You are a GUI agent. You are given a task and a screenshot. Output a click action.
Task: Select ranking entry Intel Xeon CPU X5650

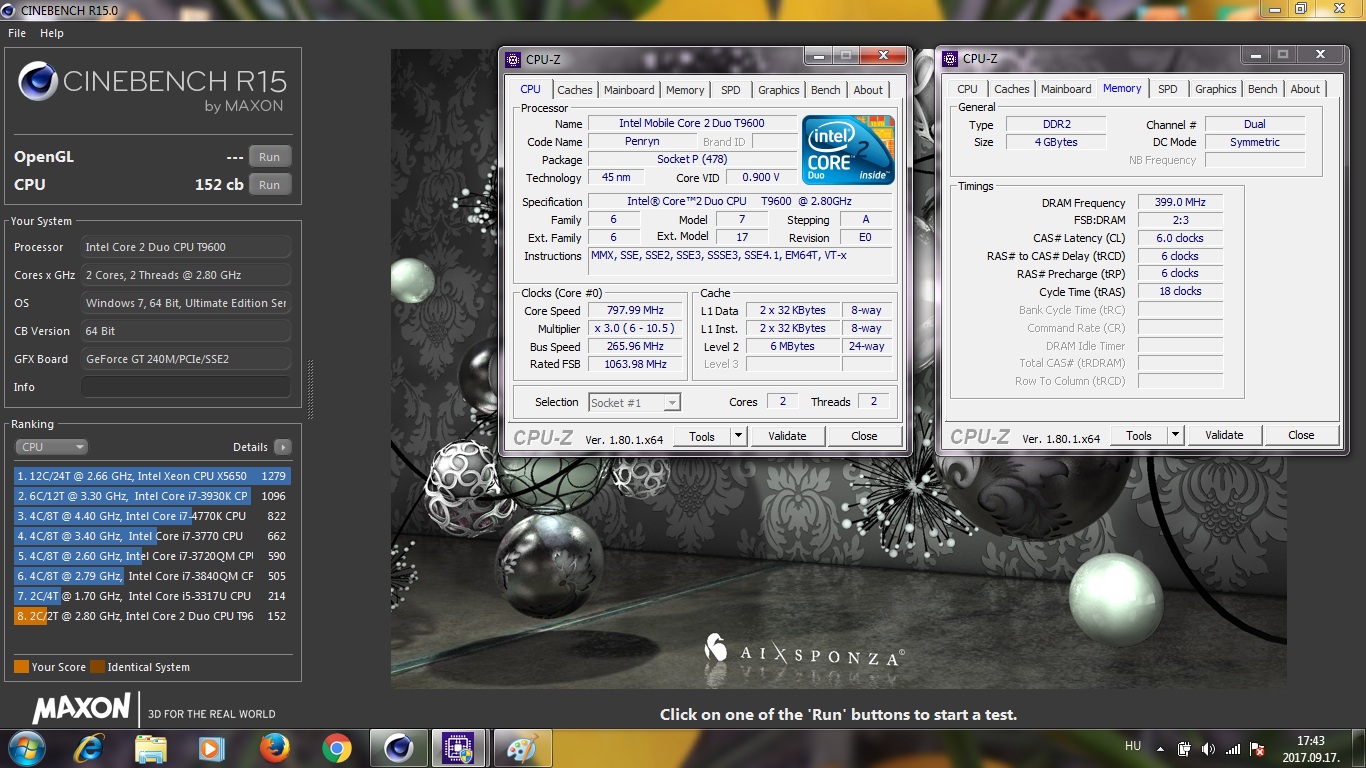point(152,476)
